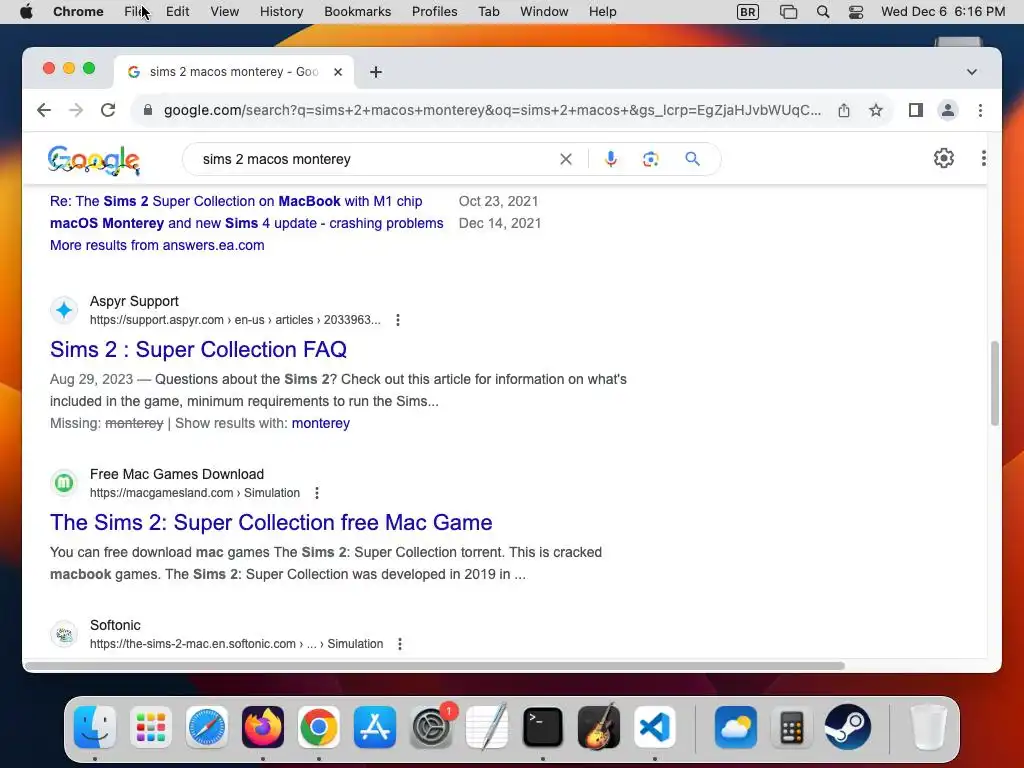Open System Settings from the dock
Image resolution: width=1024 pixels, height=768 pixels.
[x=431, y=727]
